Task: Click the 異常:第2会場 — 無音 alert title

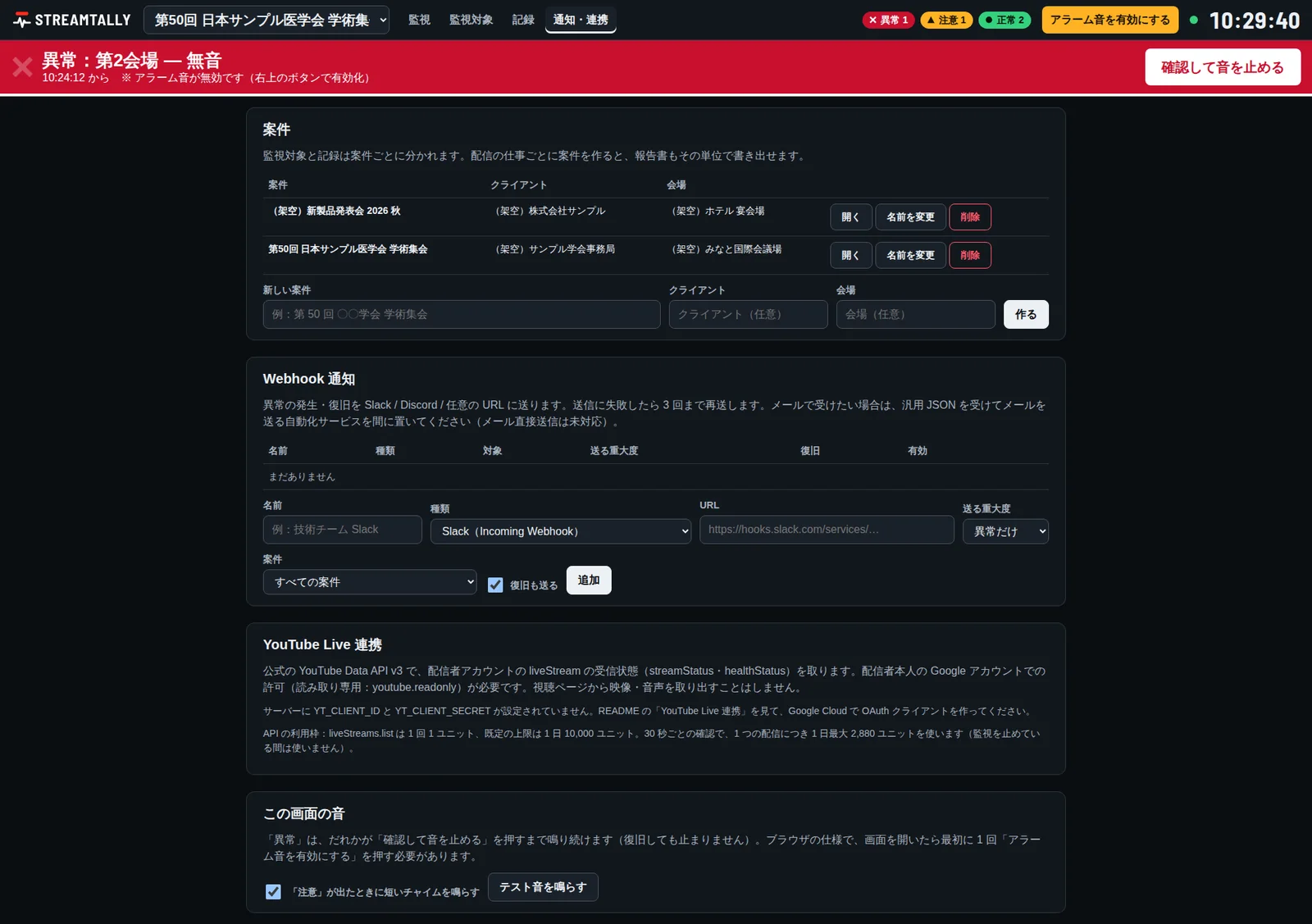Action: tap(132, 60)
